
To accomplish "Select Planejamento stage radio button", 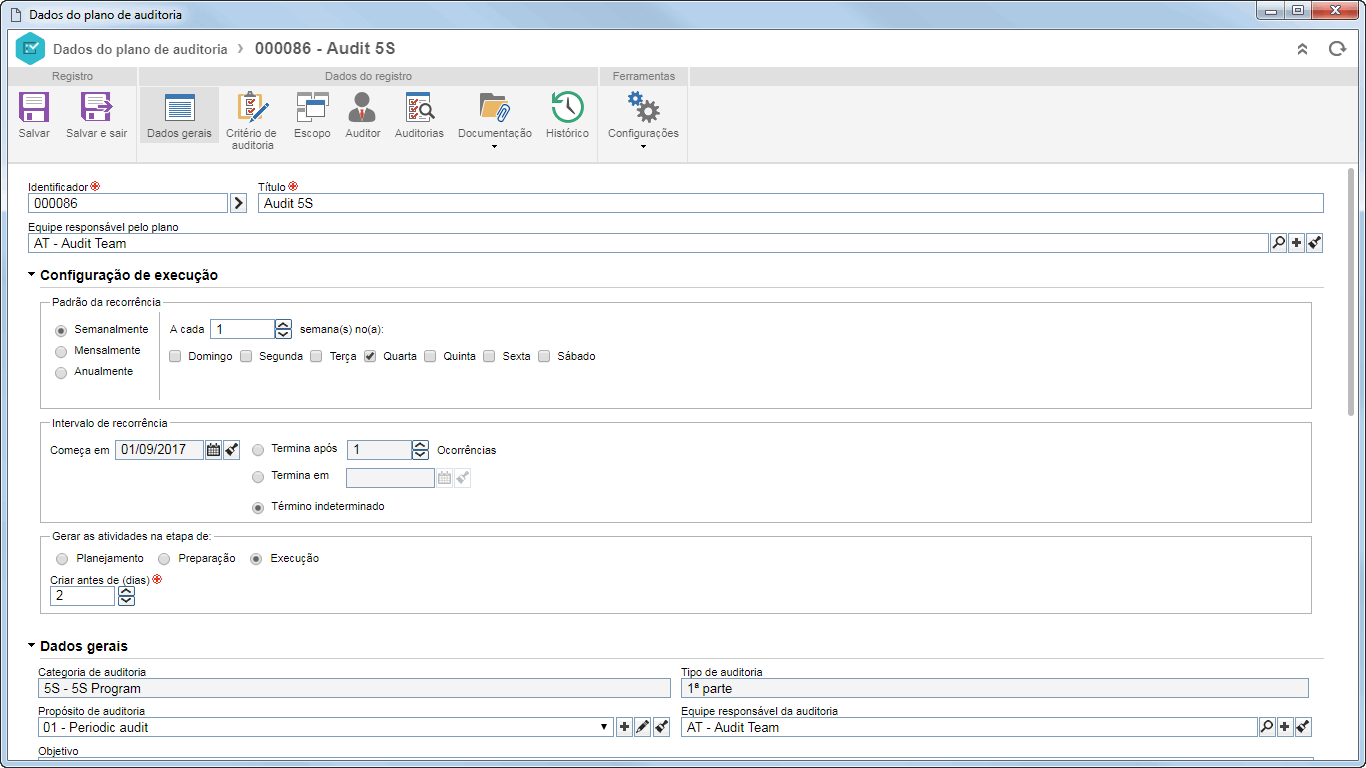I will pyautogui.click(x=62, y=559).
